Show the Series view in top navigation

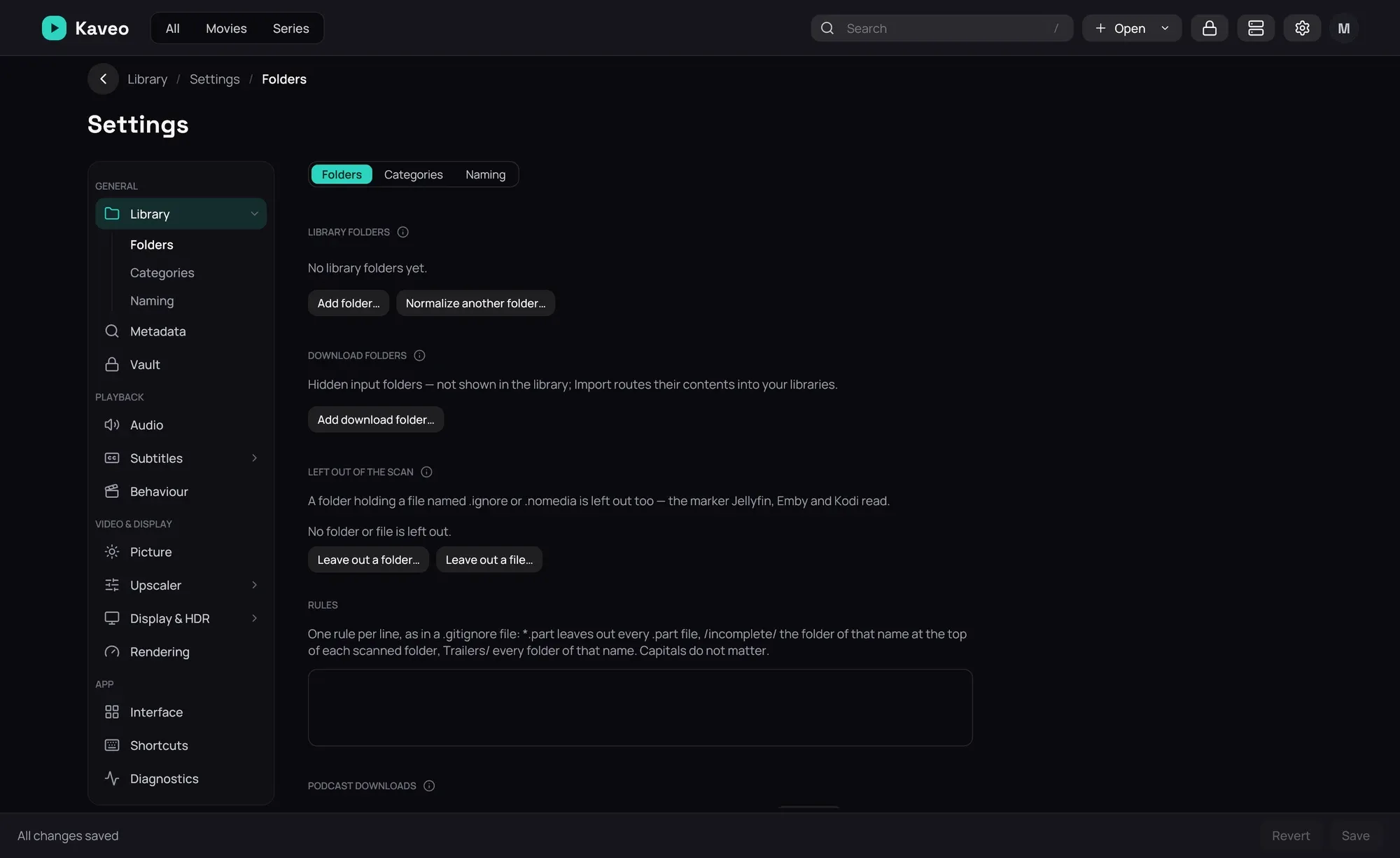point(290,28)
